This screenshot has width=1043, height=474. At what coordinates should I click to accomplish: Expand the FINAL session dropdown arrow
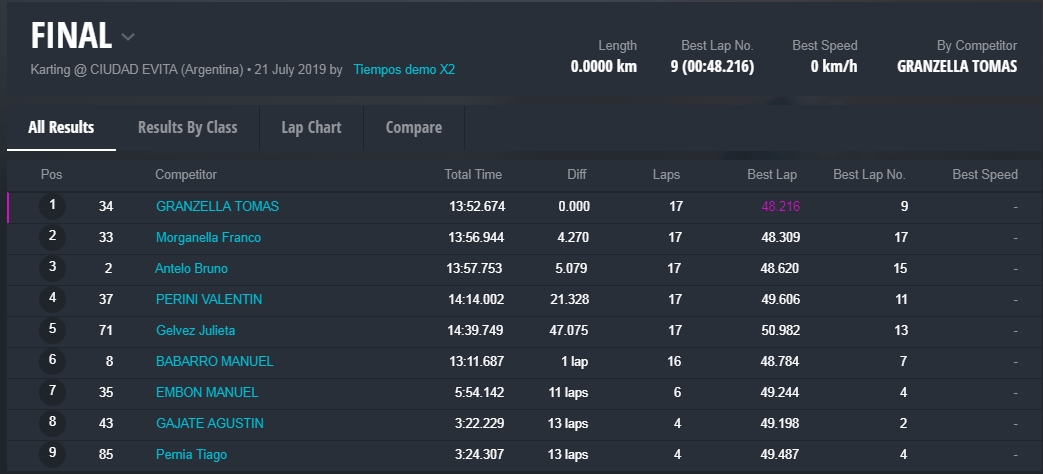coord(128,38)
